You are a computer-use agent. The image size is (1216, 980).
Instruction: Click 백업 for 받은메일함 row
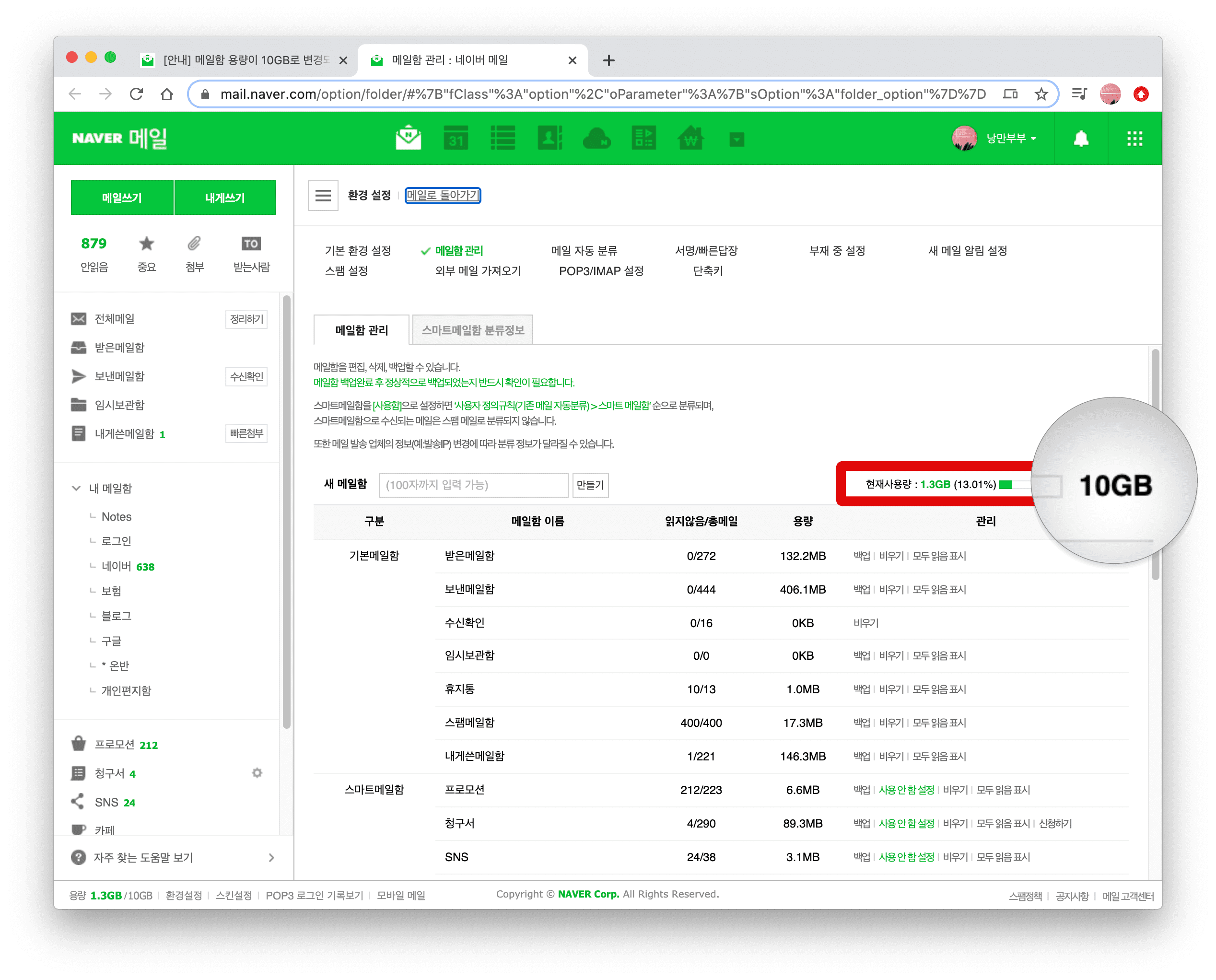tap(862, 556)
